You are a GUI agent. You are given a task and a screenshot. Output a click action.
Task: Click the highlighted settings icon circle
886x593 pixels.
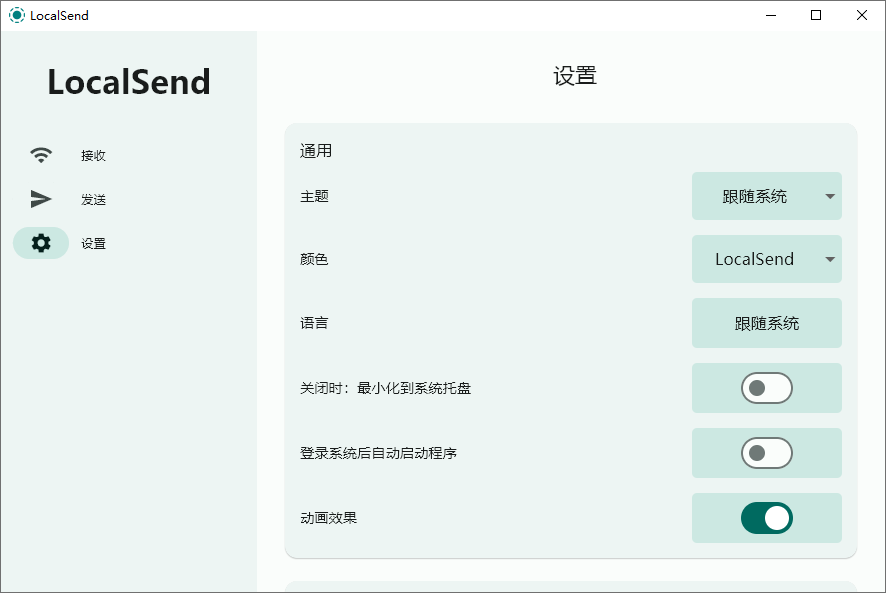click(x=40, y=243)
